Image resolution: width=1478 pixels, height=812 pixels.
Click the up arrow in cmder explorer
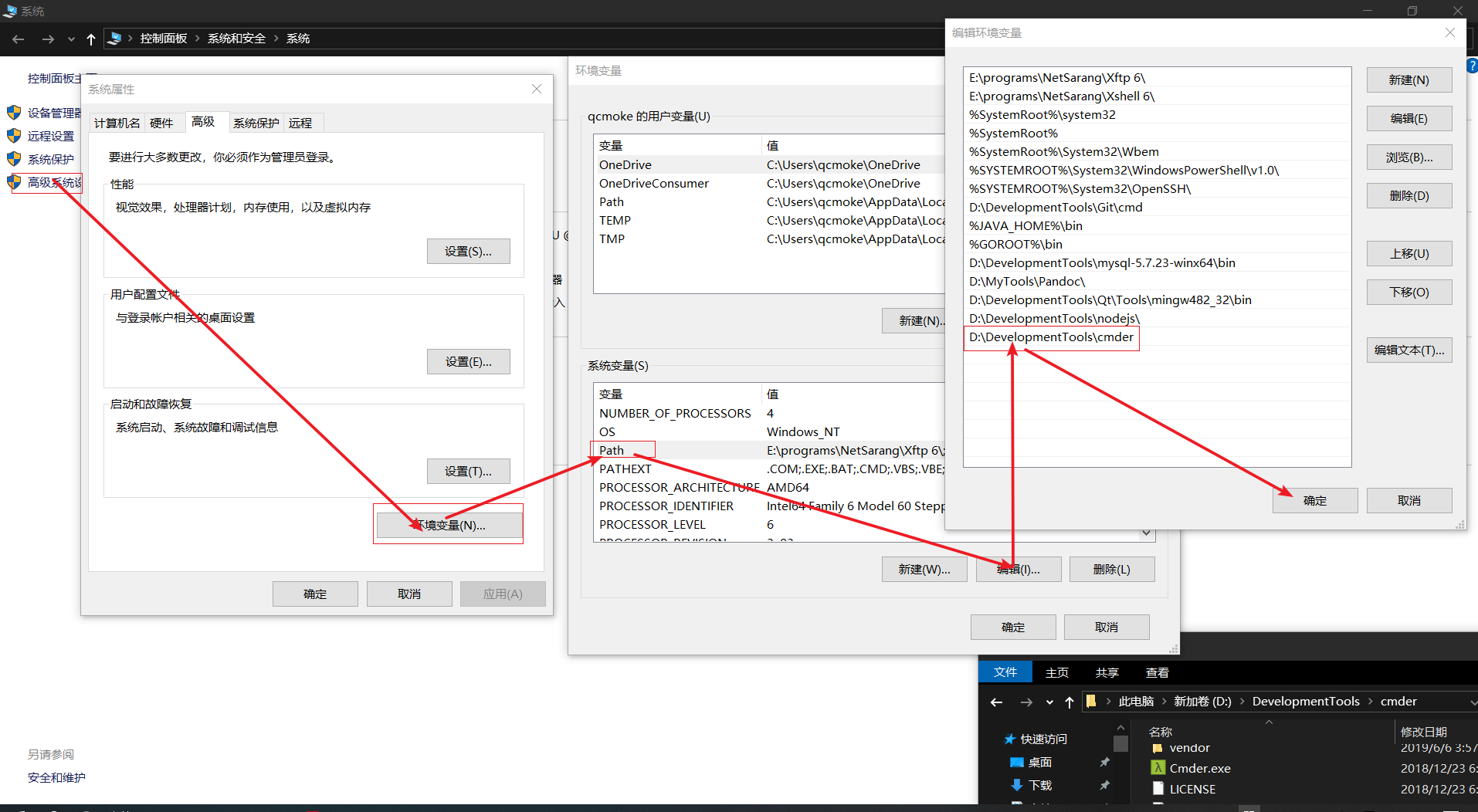click(1070, 702)
